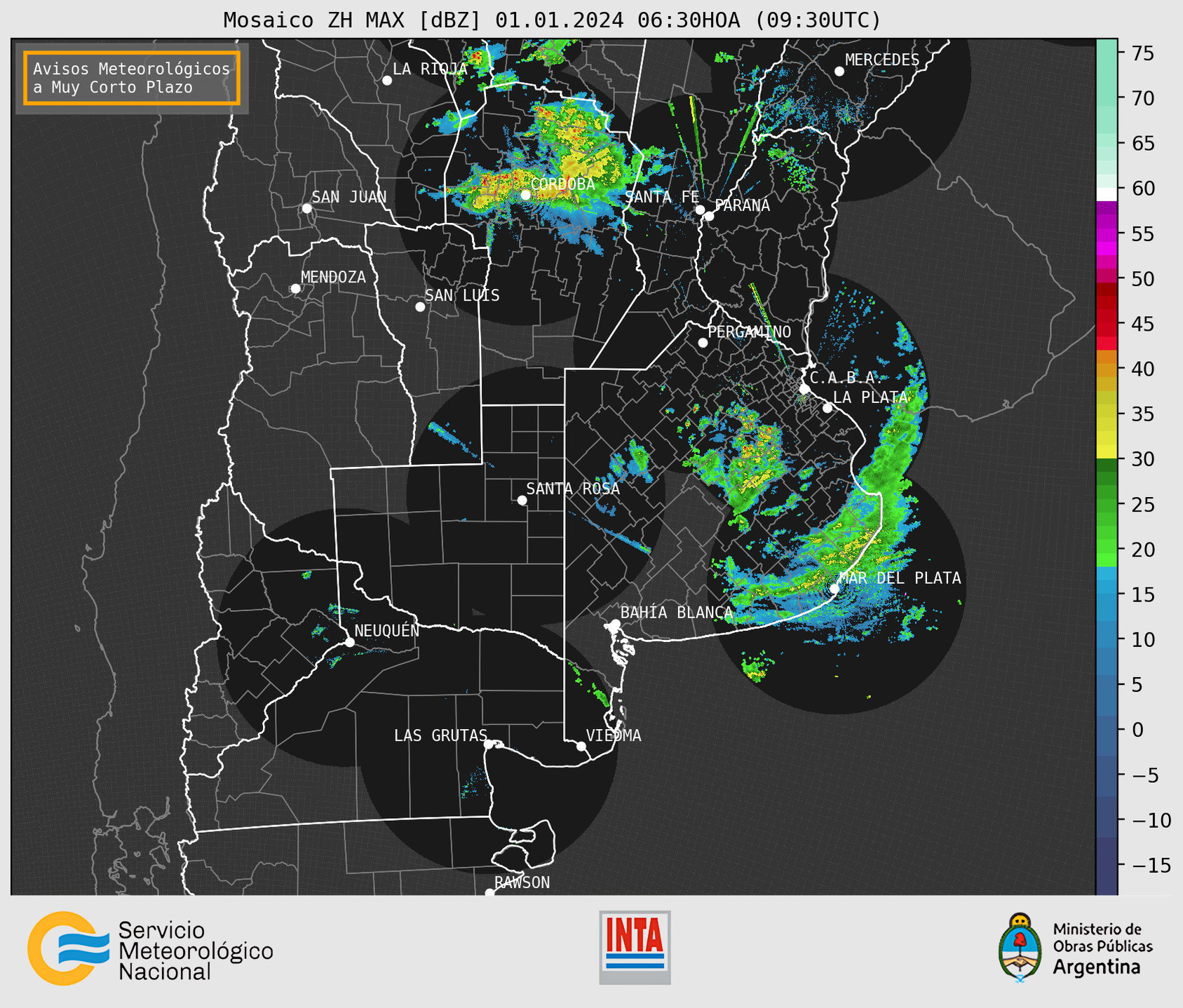The image size is (1183, 1008).
Task: Click the MERCEDES label text
Action: [x=881, y=60]
